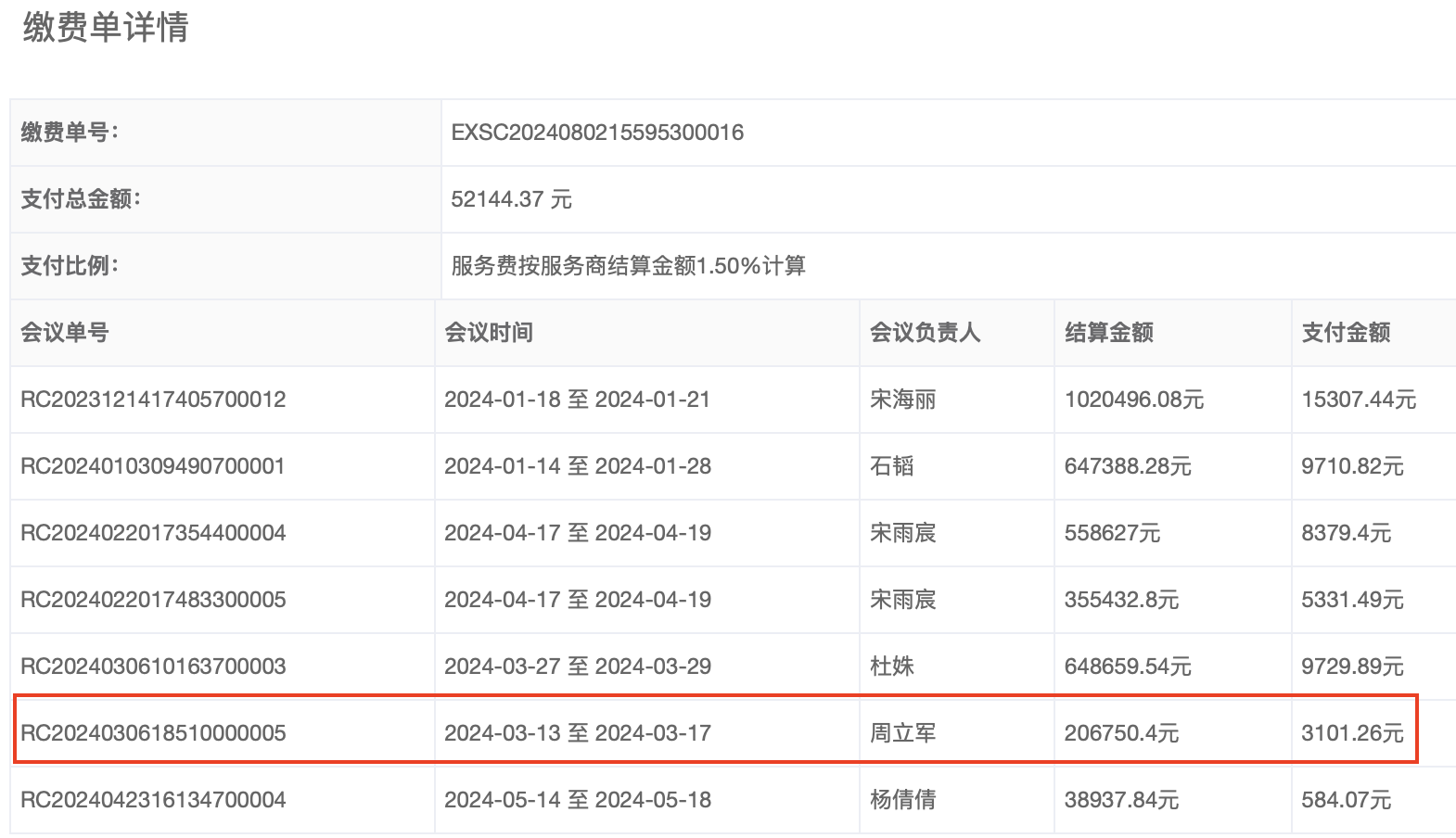Image resolution: width=1456 pixels, height=838 pixels.
Task: Click the 结算金额 column header
Action: click(x=1109, y=333)
